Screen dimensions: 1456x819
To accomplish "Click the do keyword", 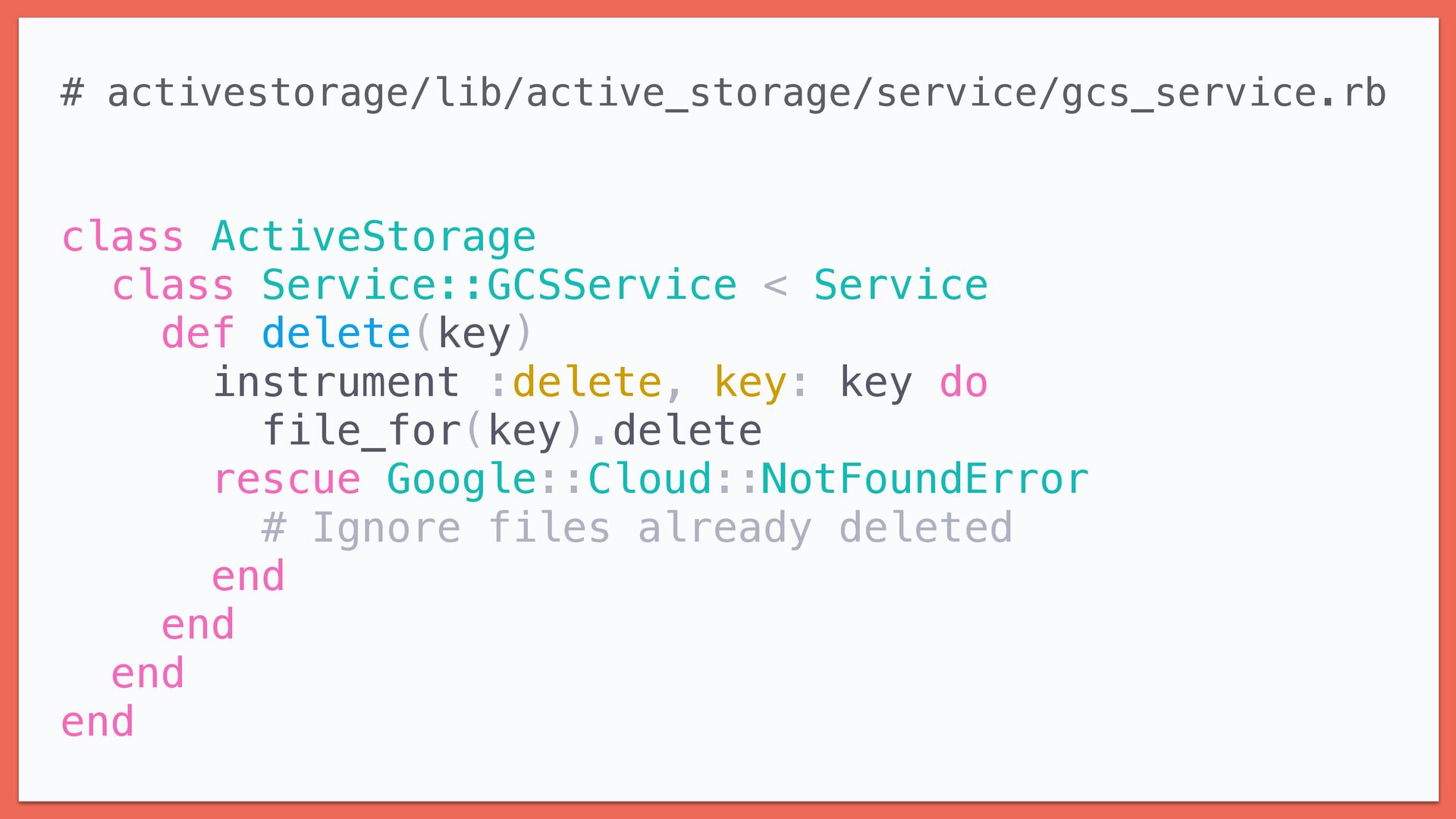I will click(963, 382).
